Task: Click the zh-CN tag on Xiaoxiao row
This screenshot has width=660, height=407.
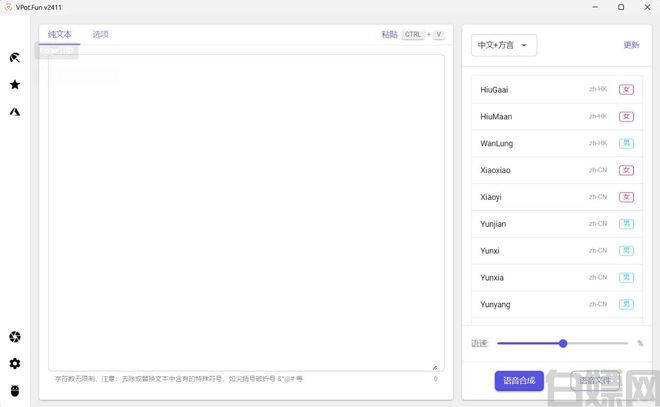Action: click(598, 170)
